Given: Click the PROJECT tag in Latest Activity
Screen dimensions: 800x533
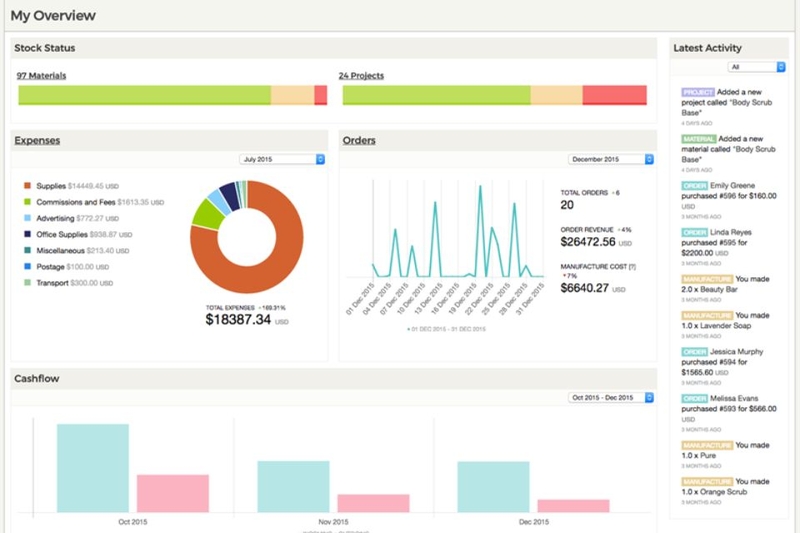Looking at the screenshot, I should 697,92.
